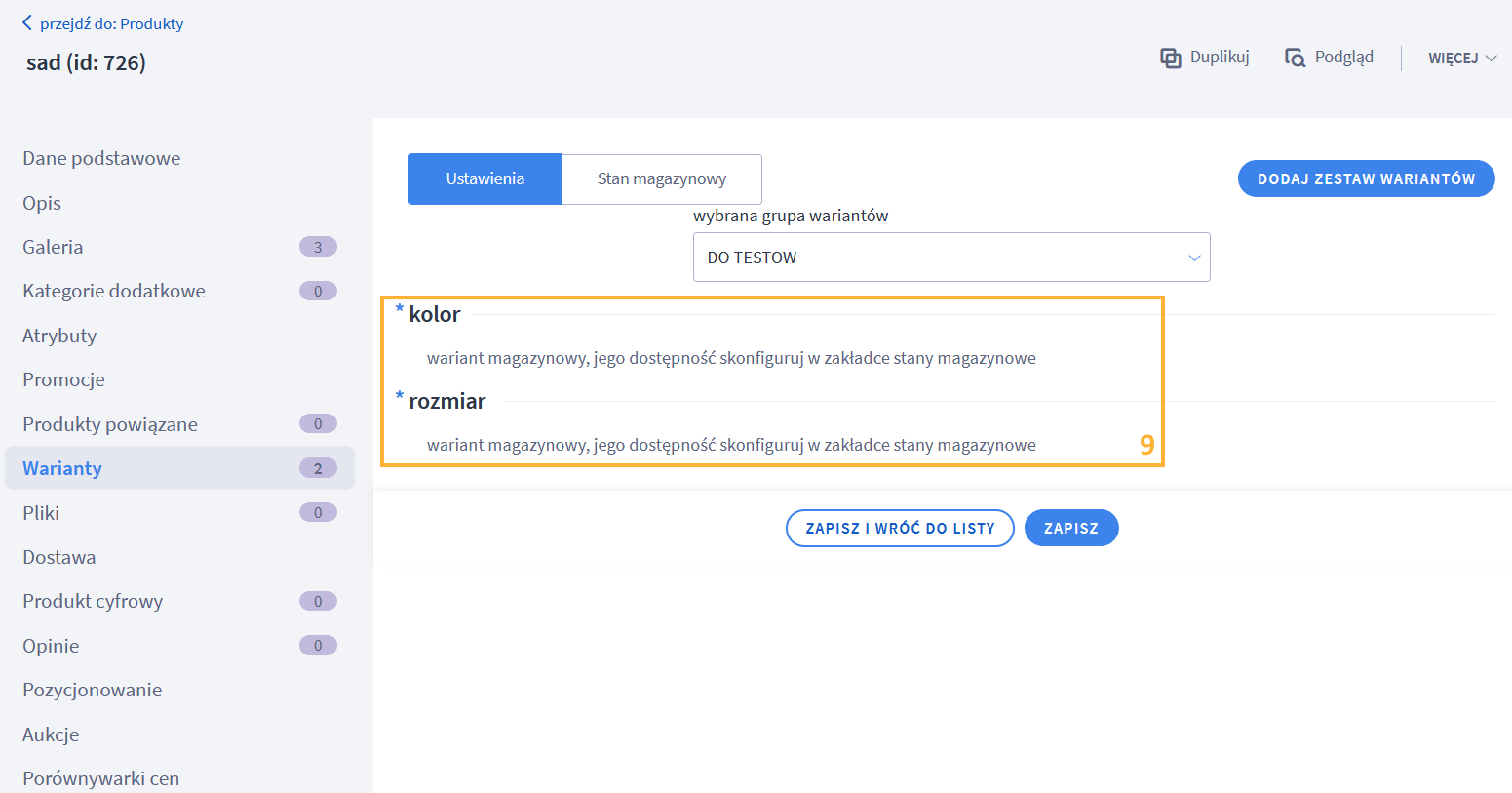This screenshot has height=793, width=1512.
Task: Expand the DO TESTOW variant group dropdown
Action: coord(950,258)
